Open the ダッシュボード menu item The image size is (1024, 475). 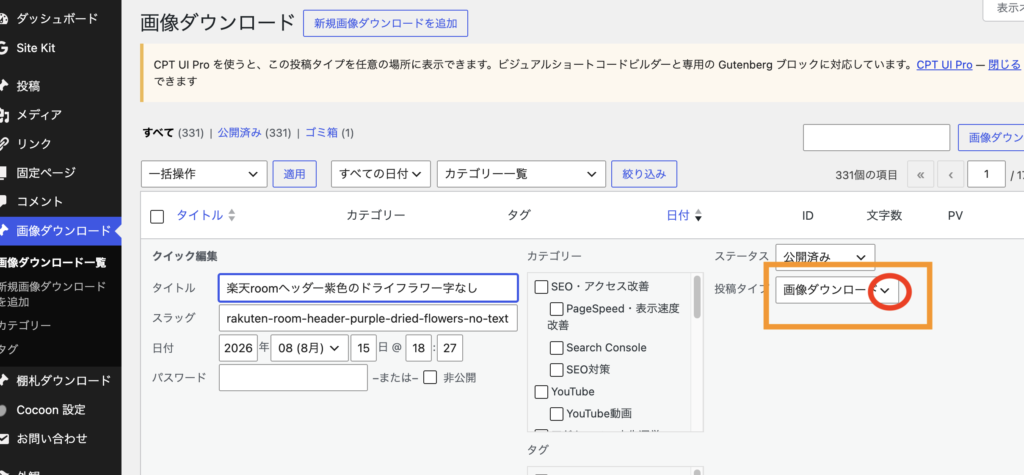(57, 19)
